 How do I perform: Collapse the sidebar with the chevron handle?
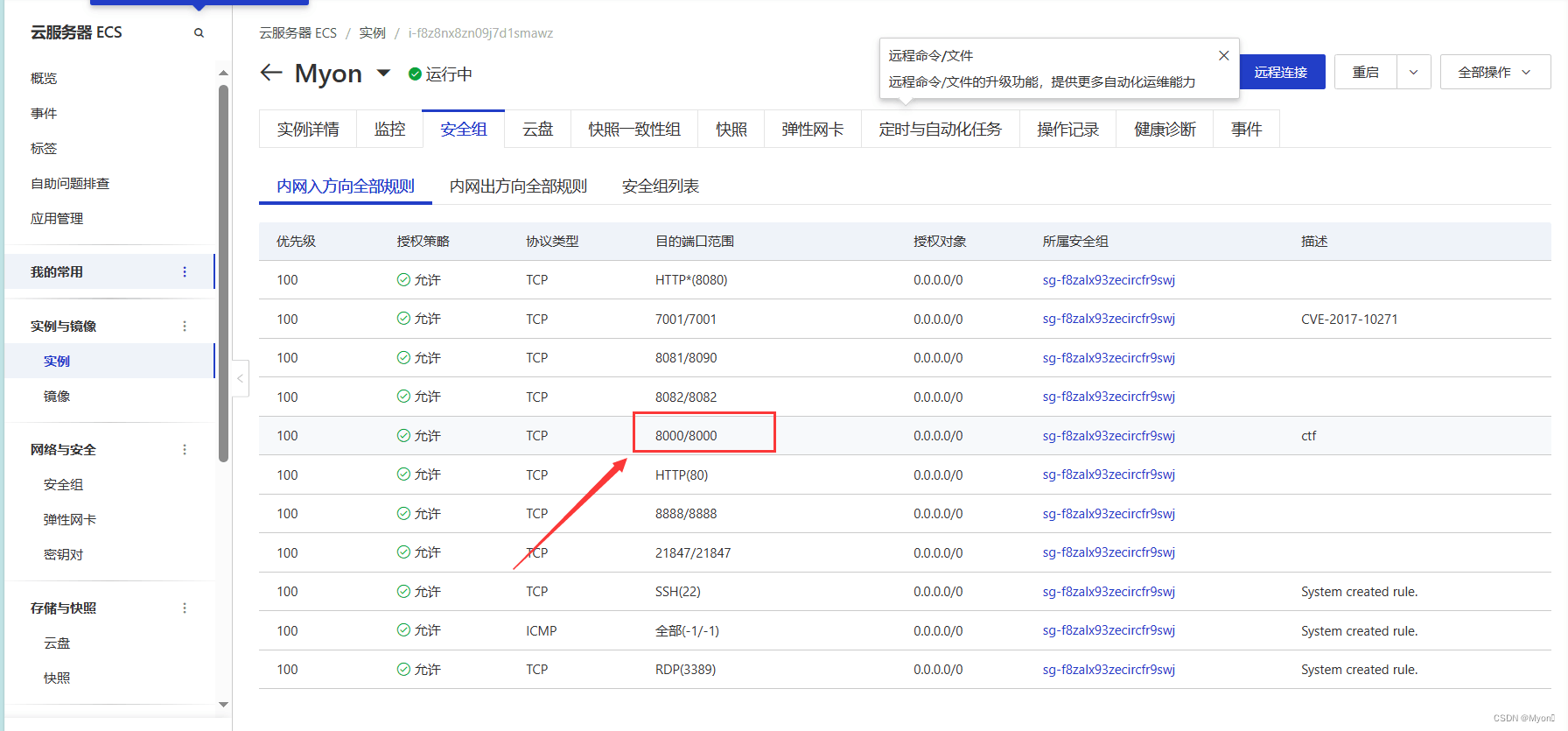(x=240, y=379)
